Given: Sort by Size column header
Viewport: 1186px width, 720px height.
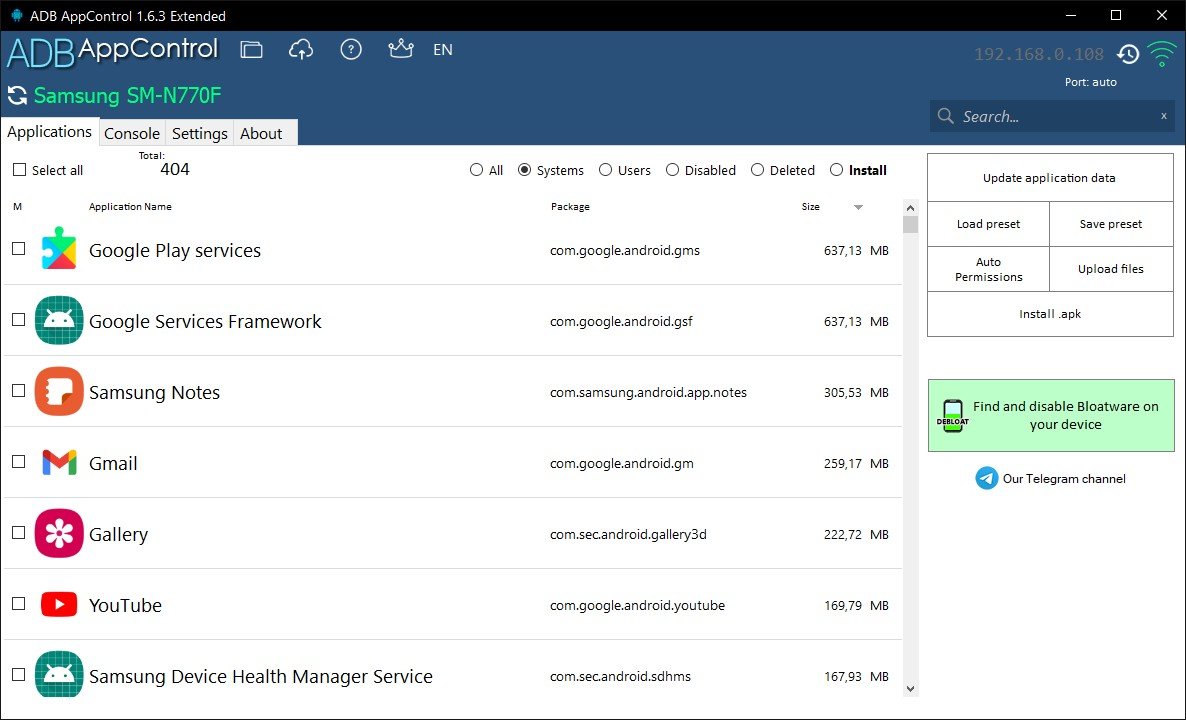Looking at the screenshot, I should [811, 206].
